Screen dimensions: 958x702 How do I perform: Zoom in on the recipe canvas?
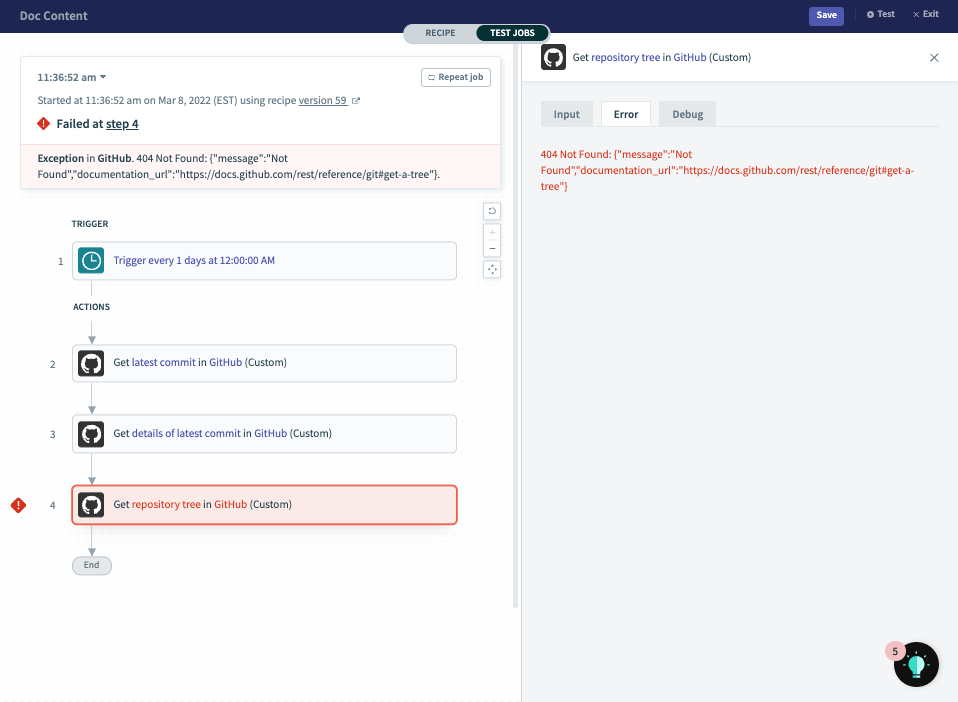coord(491,231)
